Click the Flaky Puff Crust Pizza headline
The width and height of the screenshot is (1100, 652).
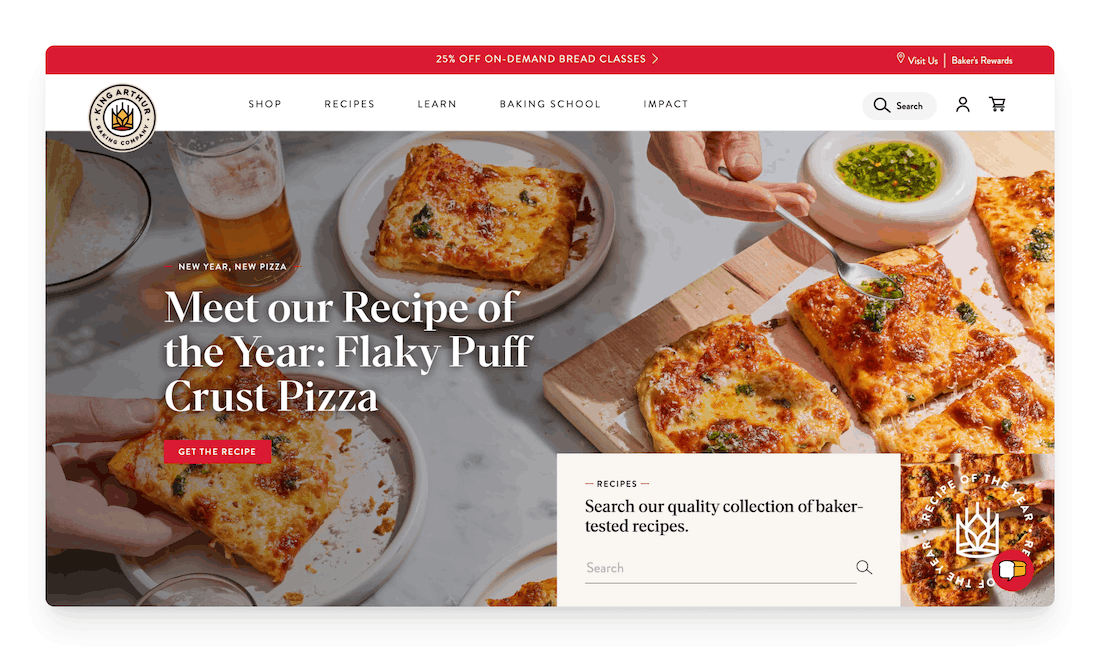click(348, 352)
